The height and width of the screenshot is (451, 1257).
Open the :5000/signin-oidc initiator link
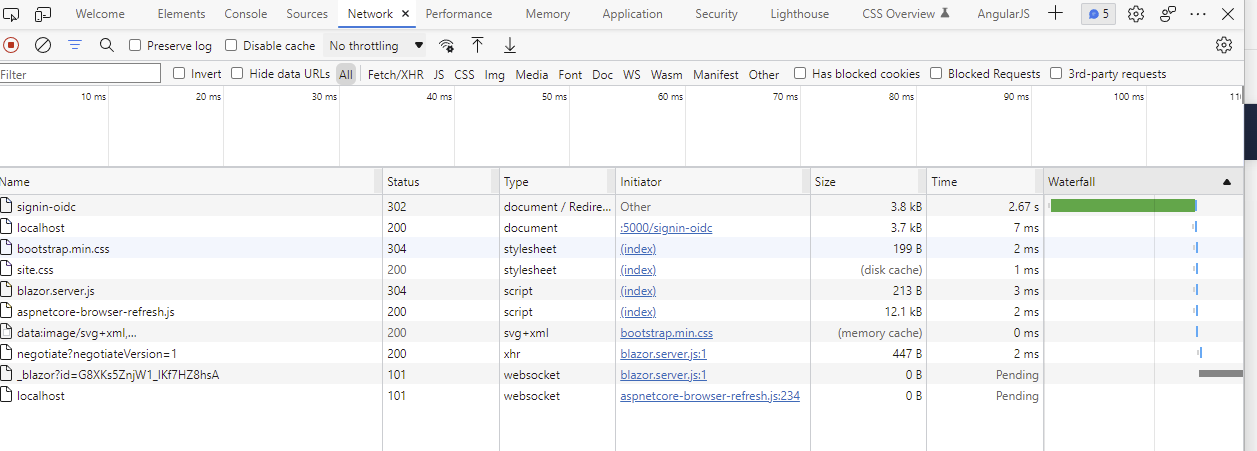pyautogui.click(x=666, y=228)
